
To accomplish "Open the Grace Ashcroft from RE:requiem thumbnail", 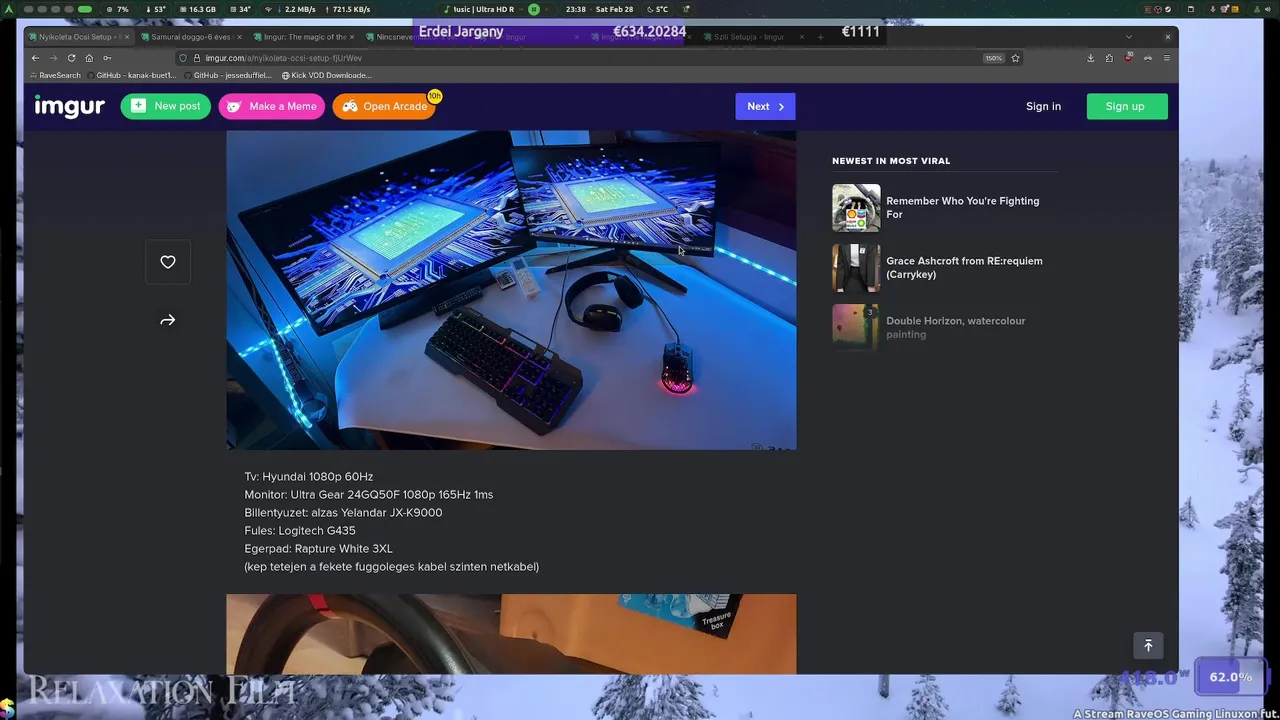I will (856, 268).
